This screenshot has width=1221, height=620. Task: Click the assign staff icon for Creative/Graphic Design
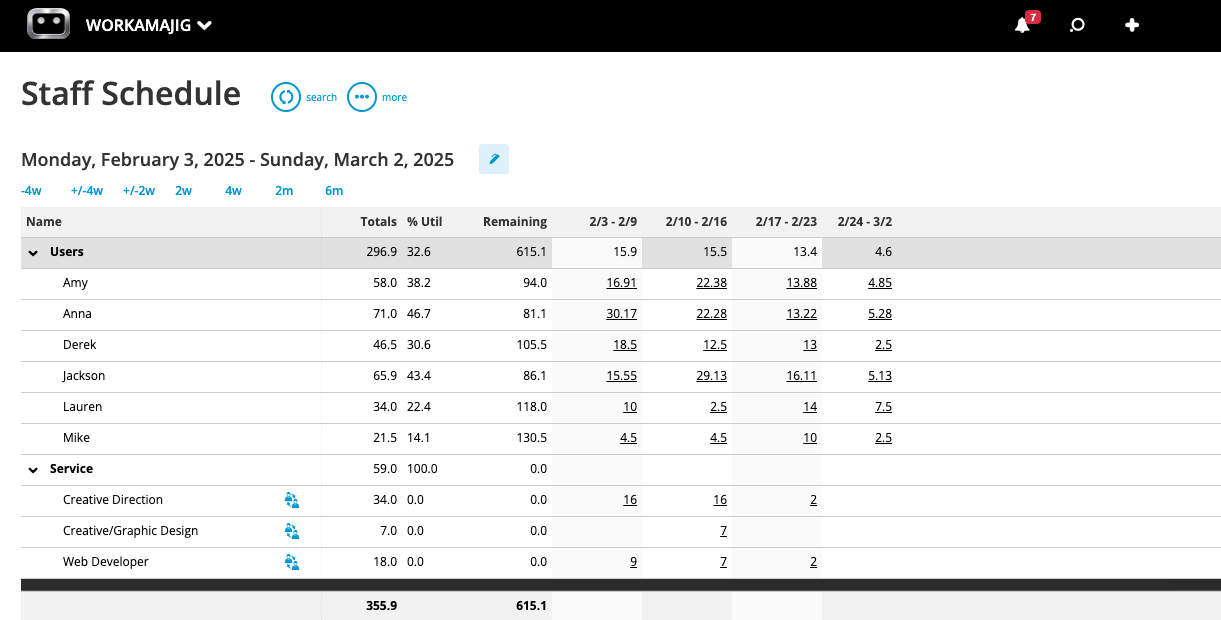292,531
